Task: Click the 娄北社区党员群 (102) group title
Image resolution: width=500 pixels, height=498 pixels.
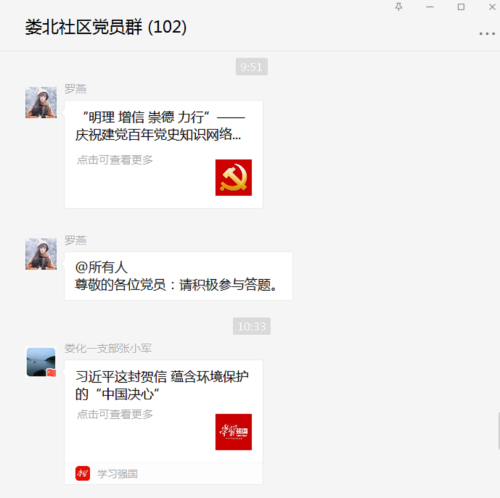Action: [x=106, y=27]
